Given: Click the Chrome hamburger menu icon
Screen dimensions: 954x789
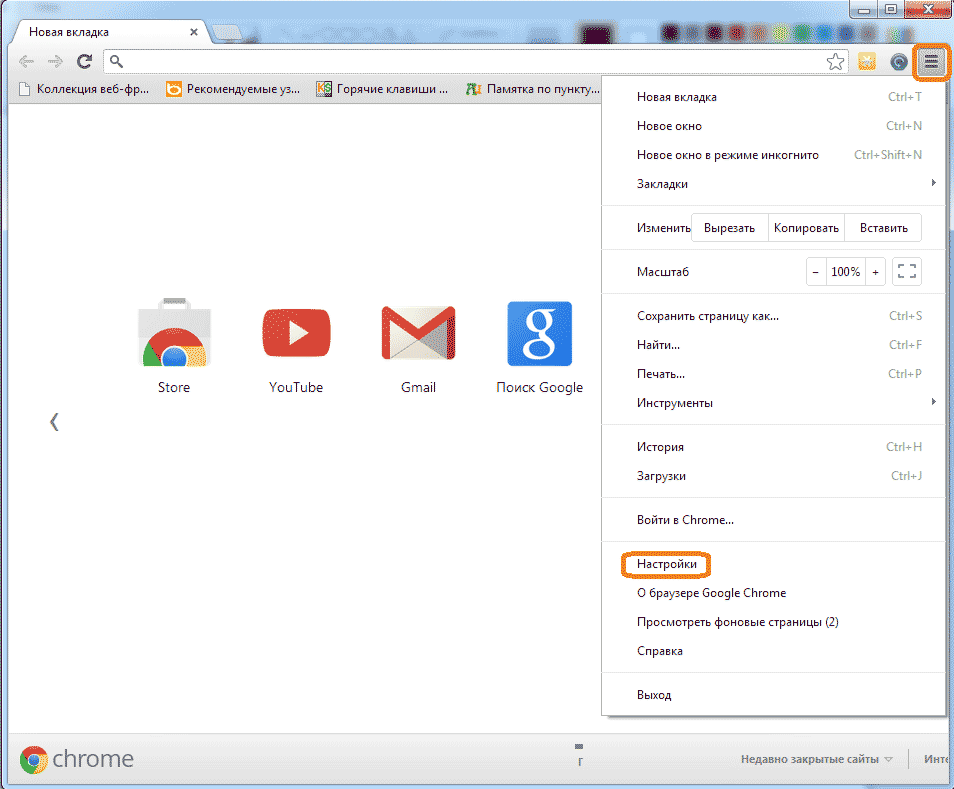Looking at the screenshot, I should (x=931, y=61).
